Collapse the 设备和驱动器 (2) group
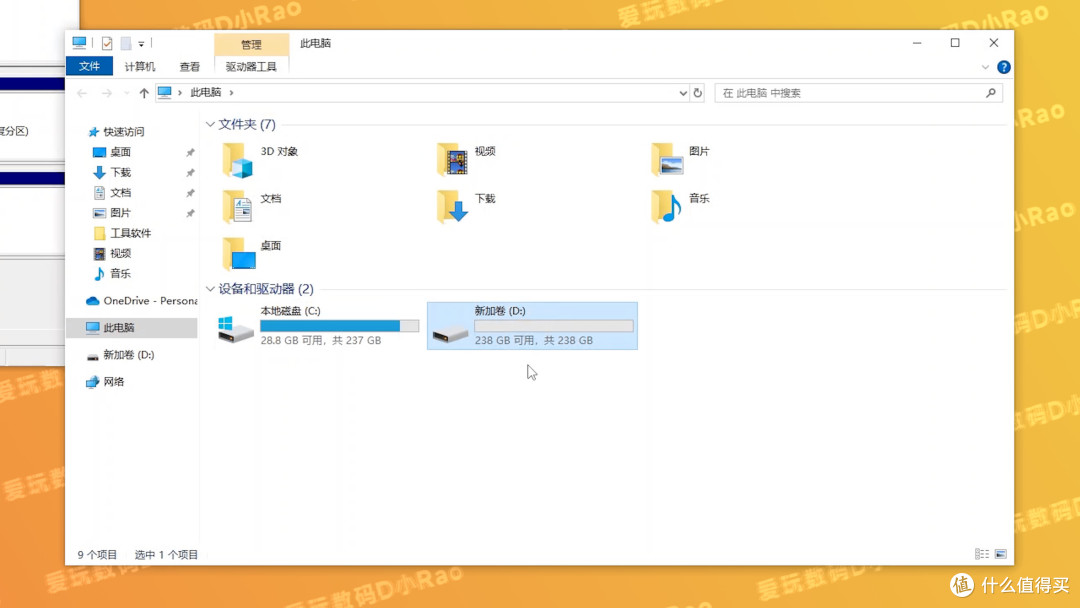This screenshot has height=608, width=1080. (x=210, y=289)
